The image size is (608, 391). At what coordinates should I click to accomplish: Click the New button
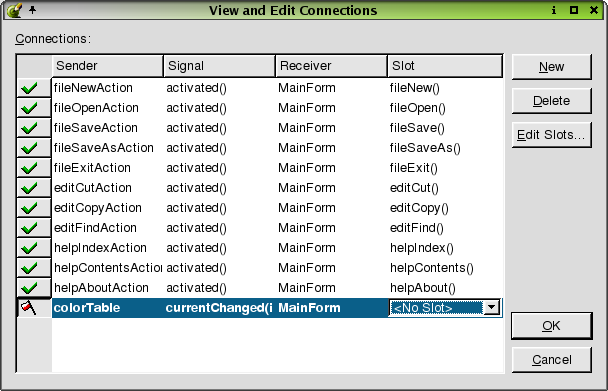click(551, 67)
